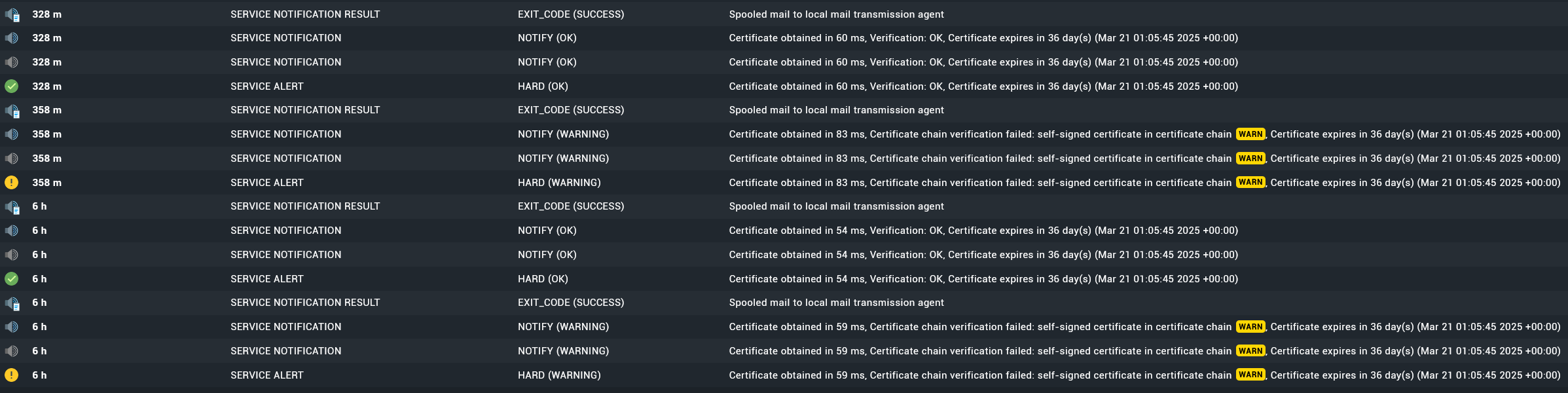Click the yellow warning icon at 358 m
Image resolution: width=1568 pixels, height=393 pixels.
pyautogui.click(x=12, y=183)
